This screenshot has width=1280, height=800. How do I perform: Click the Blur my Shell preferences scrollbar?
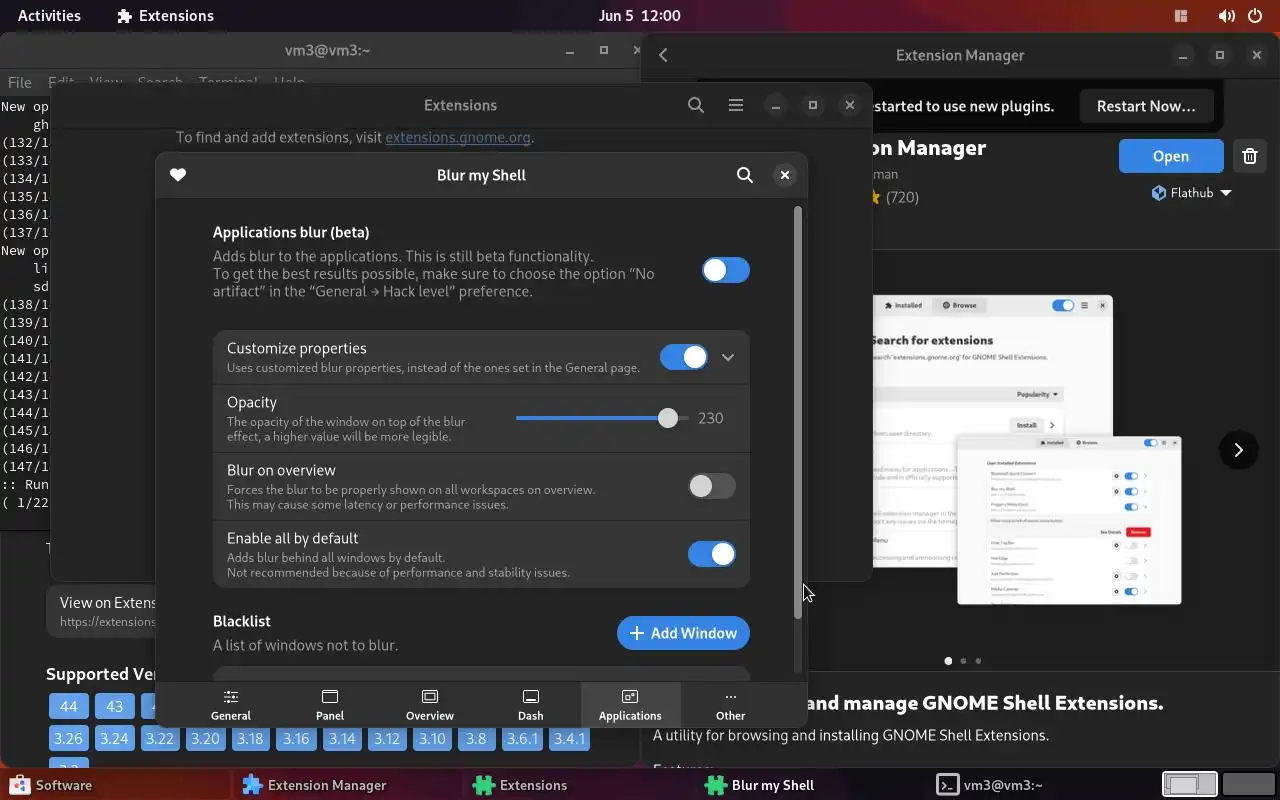click(798, 412)
